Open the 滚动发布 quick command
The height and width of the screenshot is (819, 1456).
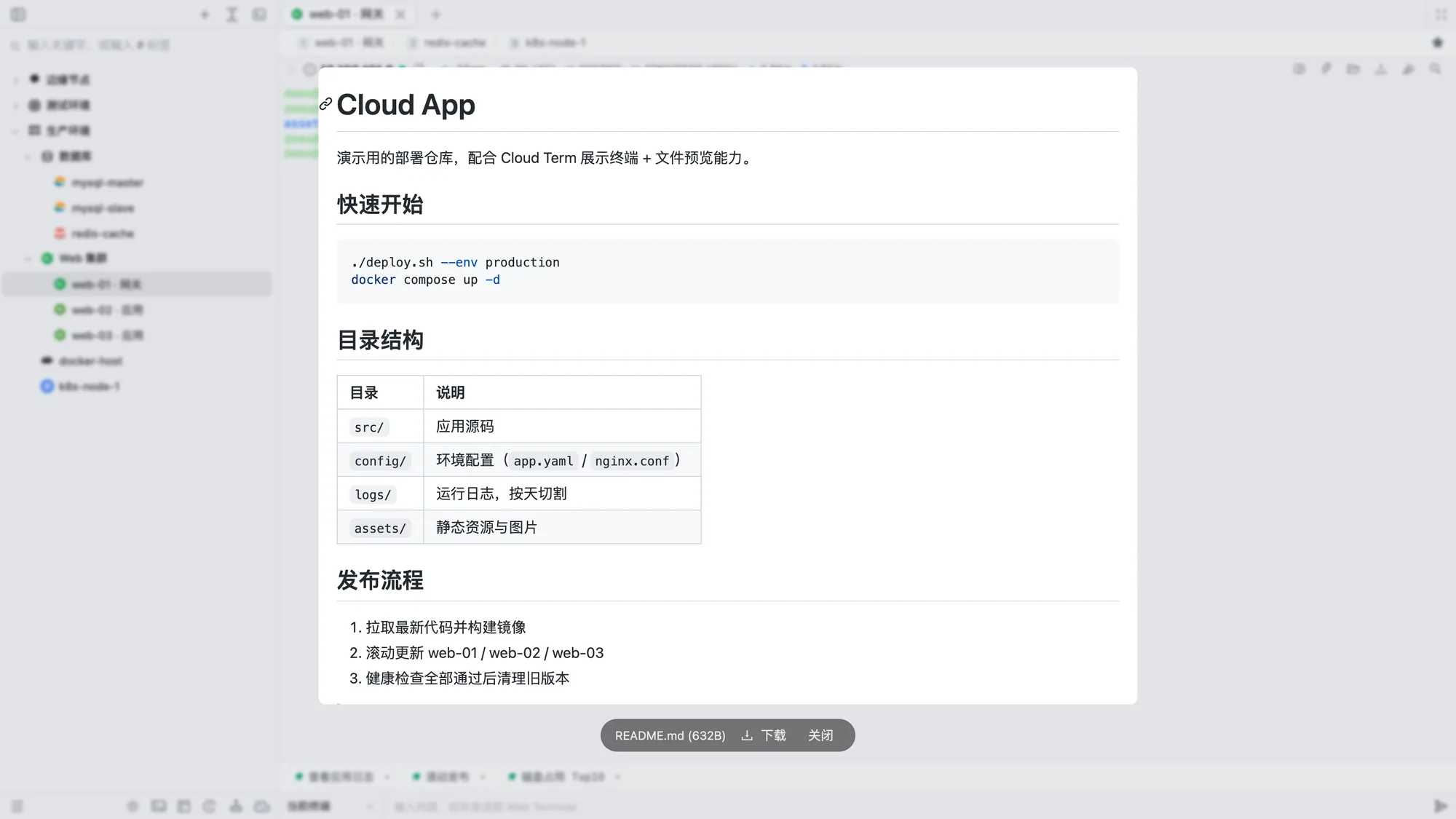point(441,777)
